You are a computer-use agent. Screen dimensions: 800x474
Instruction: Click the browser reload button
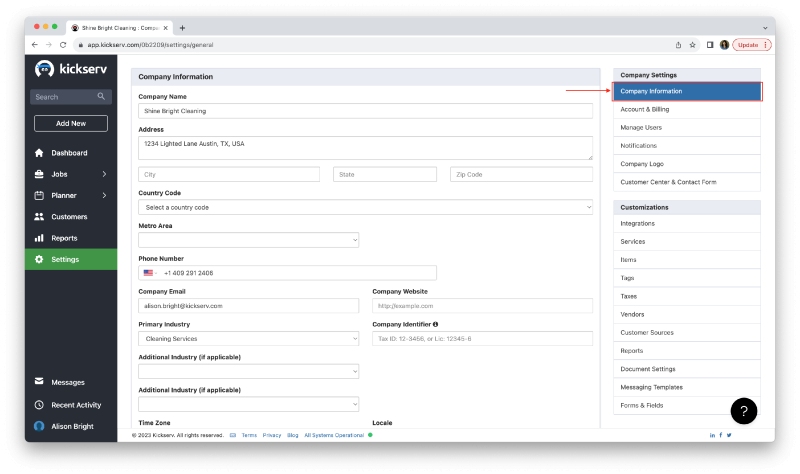pos(63,45)
